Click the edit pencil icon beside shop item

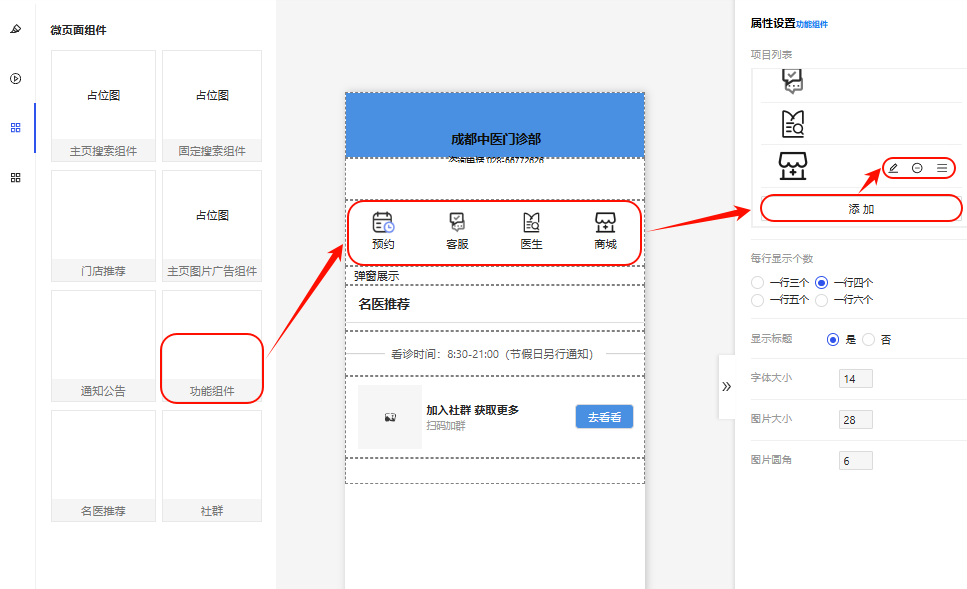[893, 168]
